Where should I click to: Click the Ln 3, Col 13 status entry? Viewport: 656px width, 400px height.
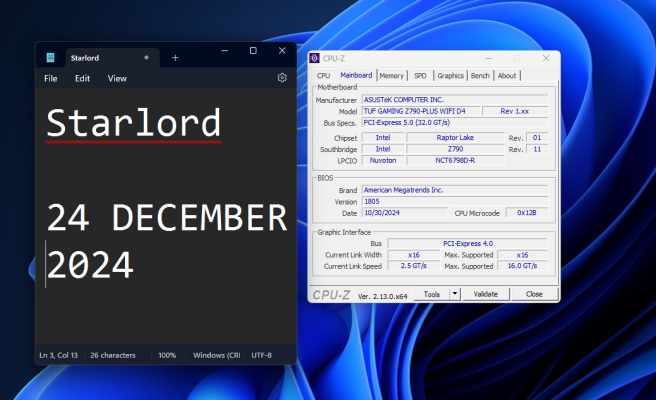(x=59, y=355)
